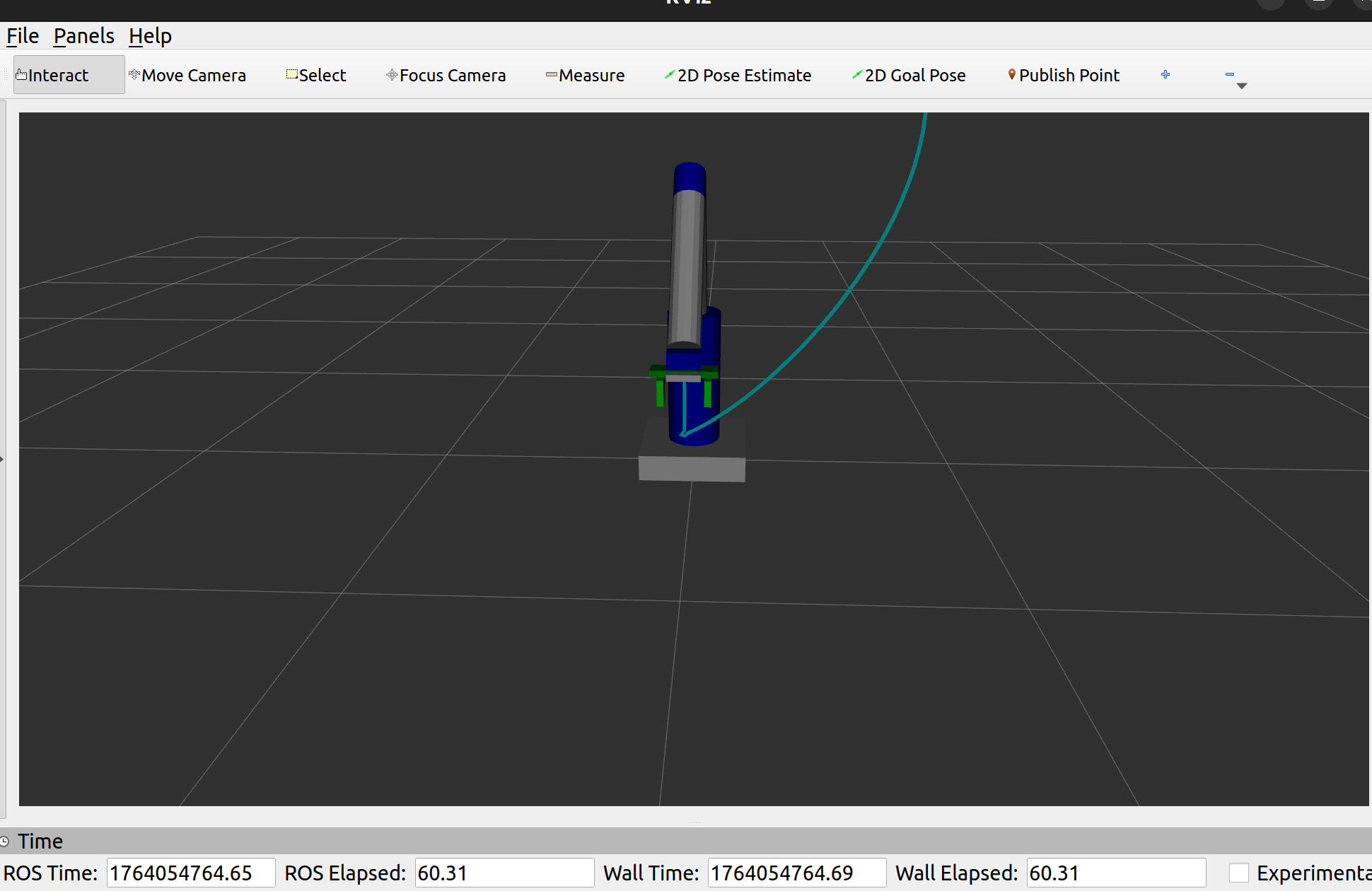This screenshot has height=891, width=1372.
Task: Click the Time panel header
Action: tap(40, 841)
